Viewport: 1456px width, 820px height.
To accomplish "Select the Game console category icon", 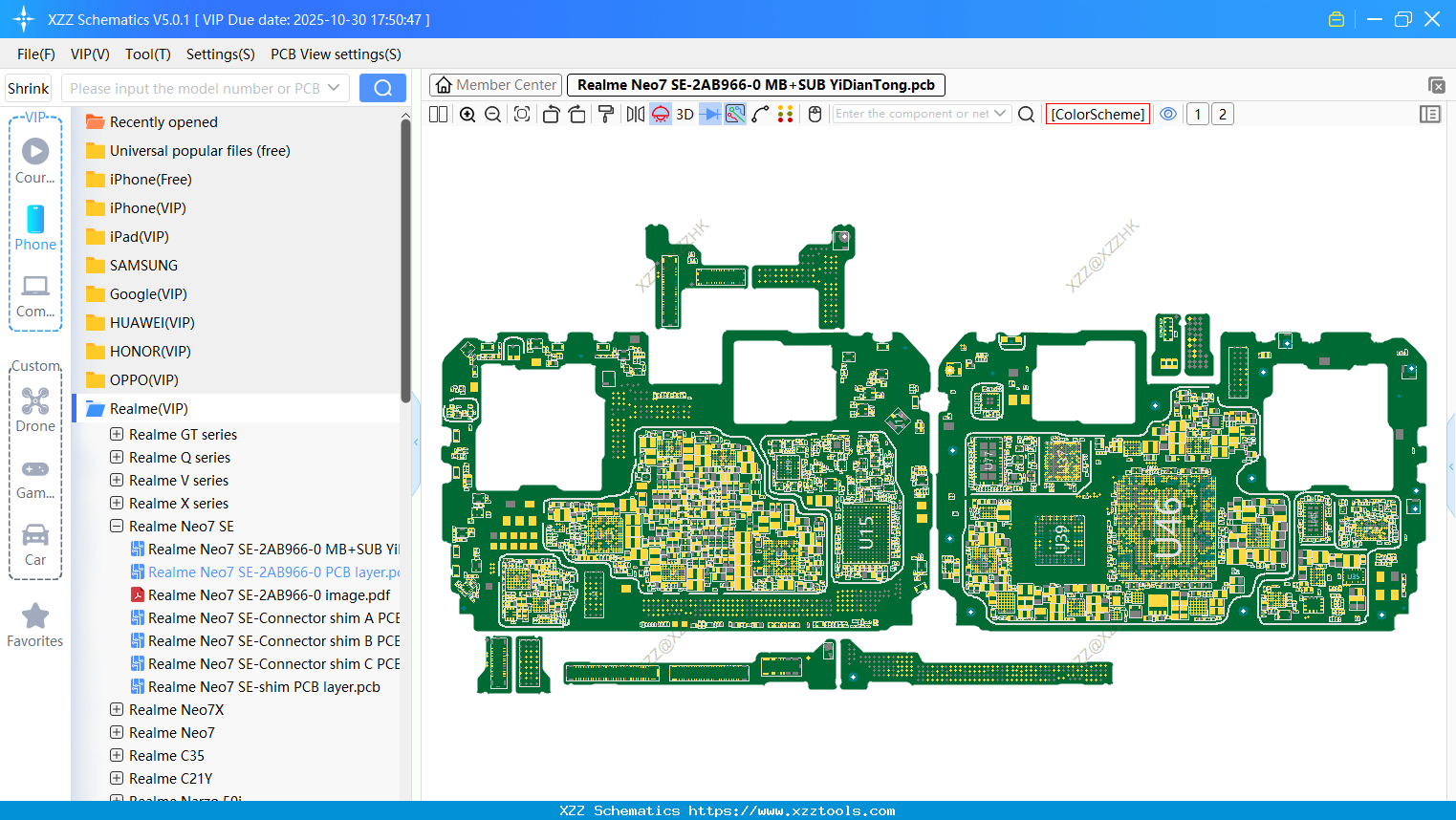I will click(x=35, y=479).
